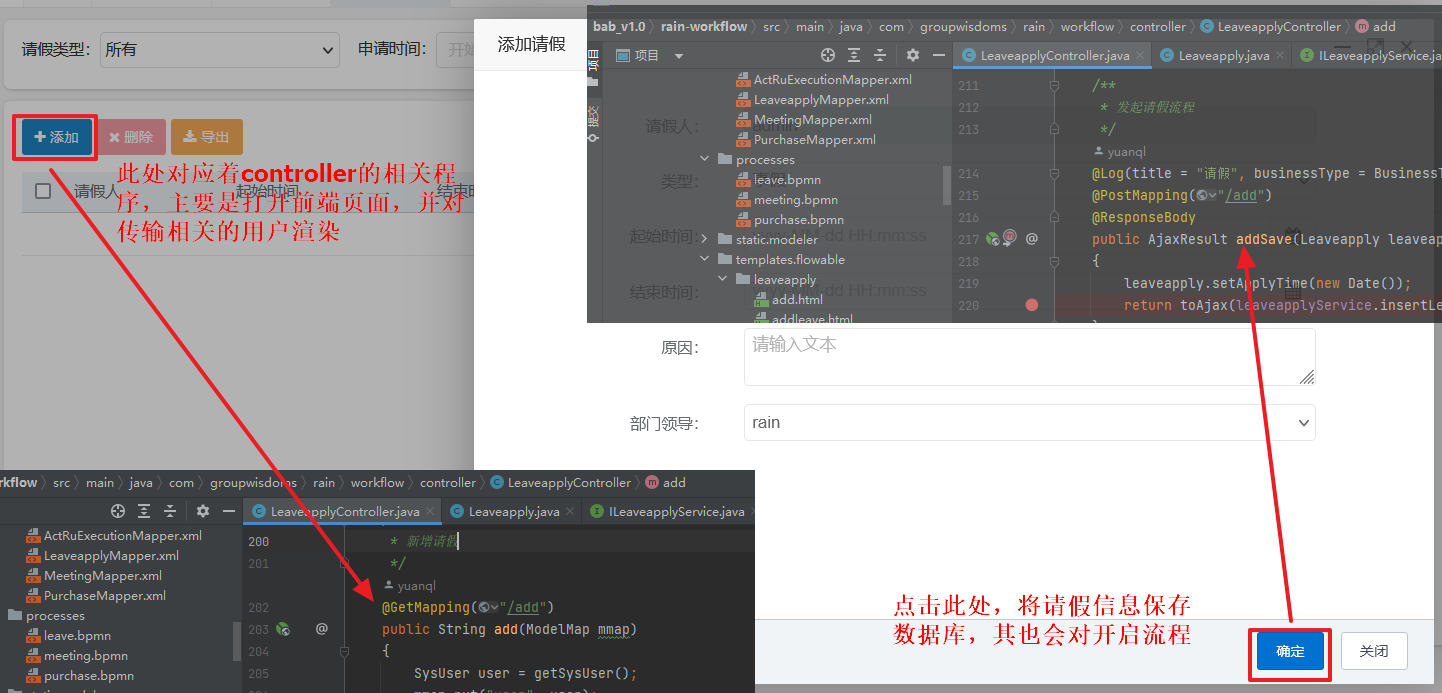The width and height of the screenshot is (1442, 693).
Task: Click the yuanql author hint above line 214
Action: coord(1127,152)
